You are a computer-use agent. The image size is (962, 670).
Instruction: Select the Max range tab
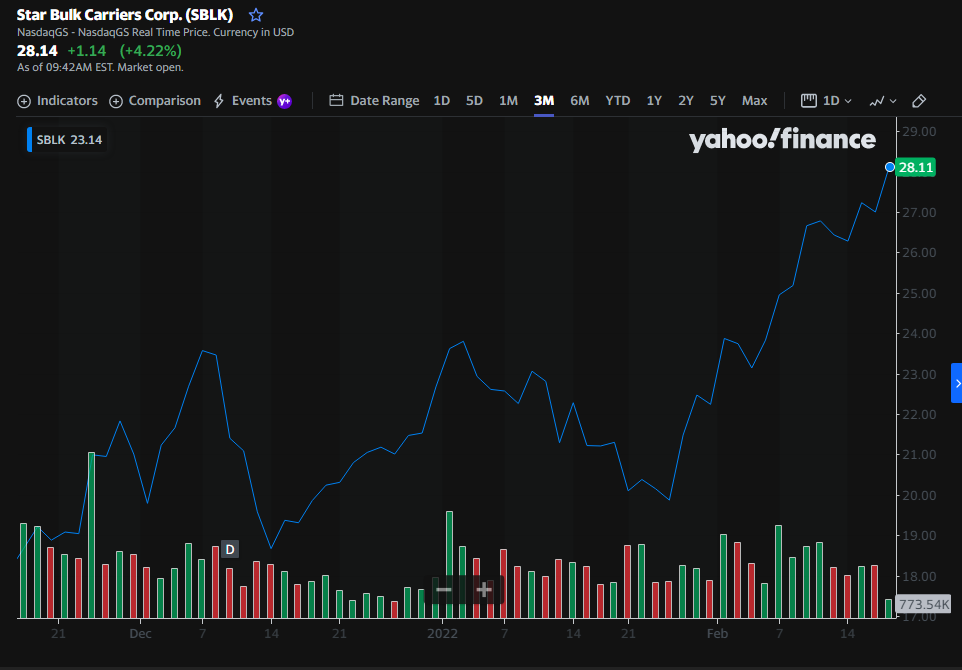[x=755, y=101]
